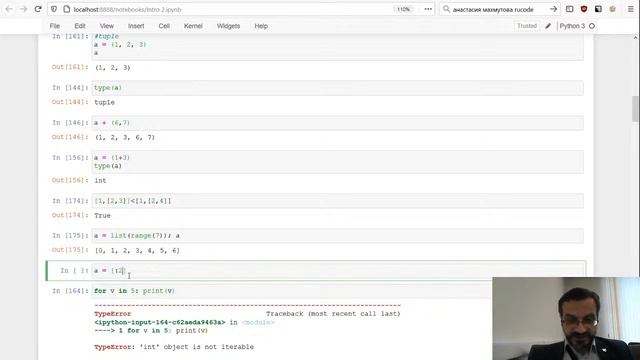The width and height of the screenshot is (640, 360).
Task: Click the Python 3 kernel label
Action: click(x=572, y=26)
